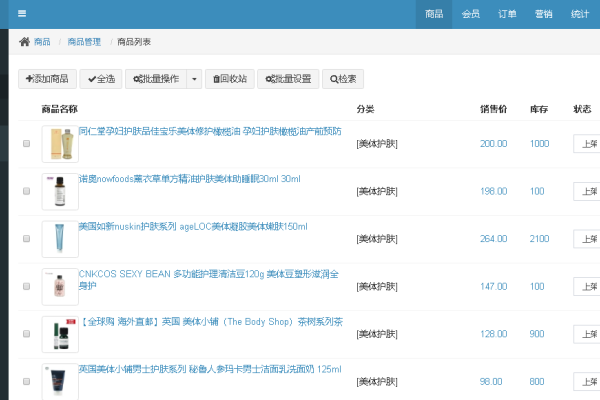
Task: Toggle the hamburger sidebar menu icon
Action: pyautogui.click(x=22, y=14)
